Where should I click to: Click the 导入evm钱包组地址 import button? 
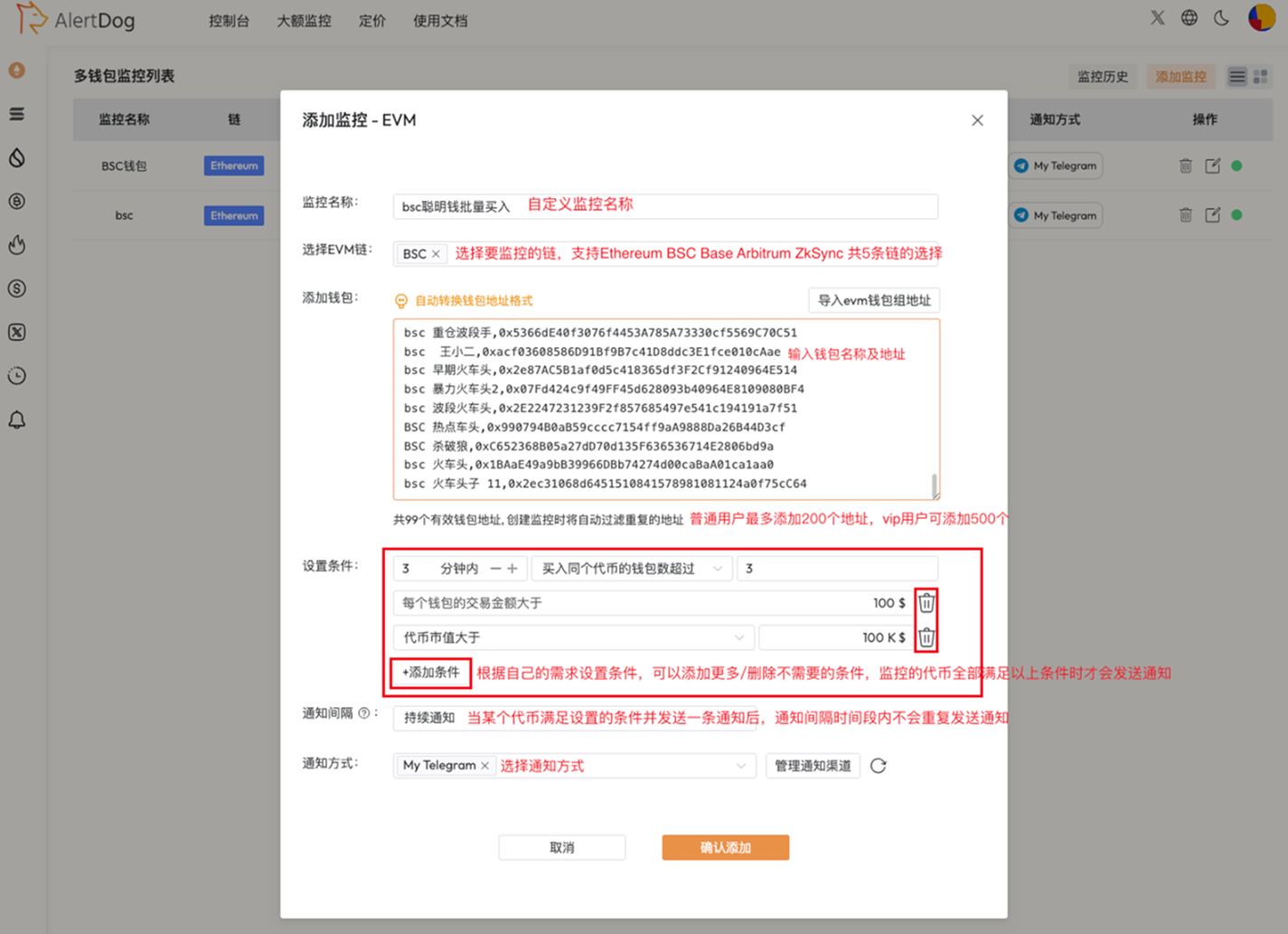click(x=873, y=299)
